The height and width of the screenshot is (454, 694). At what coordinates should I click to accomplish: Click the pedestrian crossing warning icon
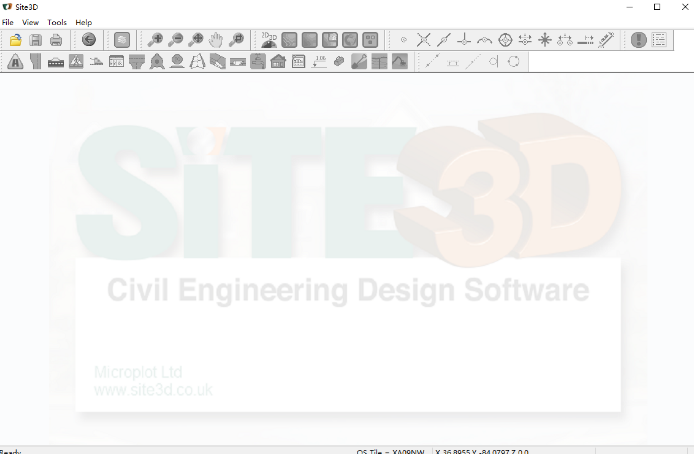(76, 62)
